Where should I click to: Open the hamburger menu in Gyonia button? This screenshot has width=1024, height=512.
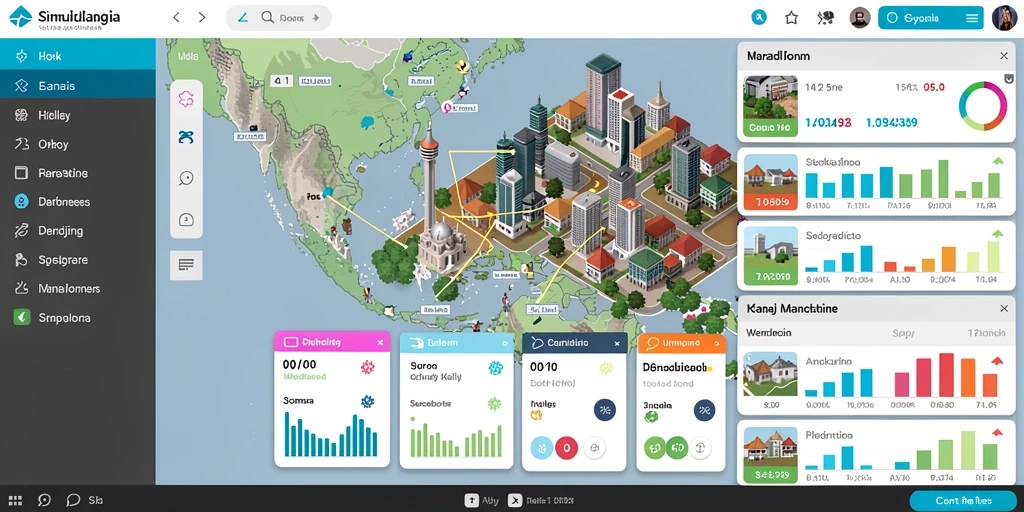point(972,18)
